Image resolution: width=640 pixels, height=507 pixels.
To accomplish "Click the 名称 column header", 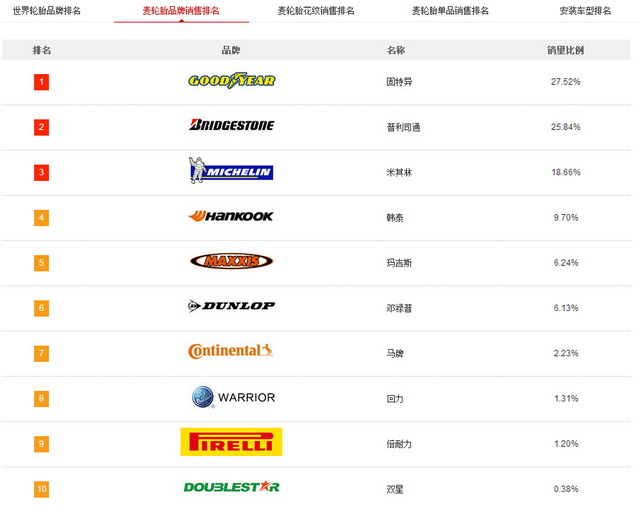I will (396, 50).
